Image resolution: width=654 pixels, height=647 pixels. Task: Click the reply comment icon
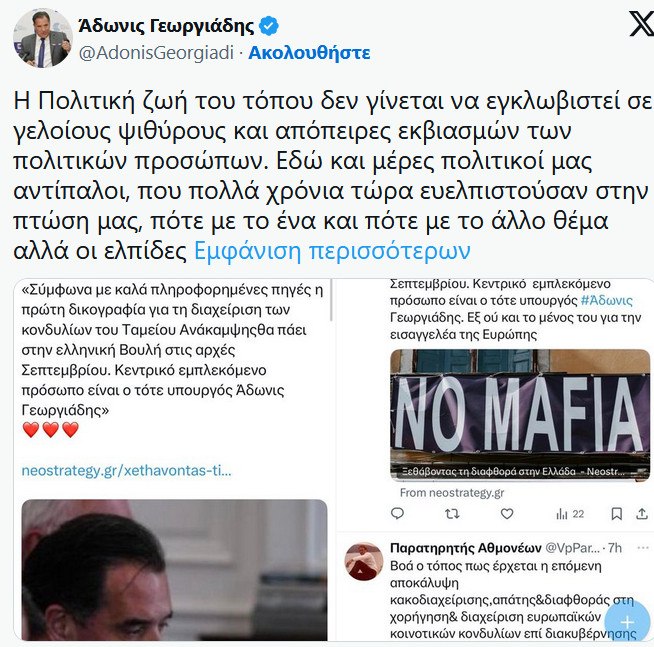click(x=397, y=514)
